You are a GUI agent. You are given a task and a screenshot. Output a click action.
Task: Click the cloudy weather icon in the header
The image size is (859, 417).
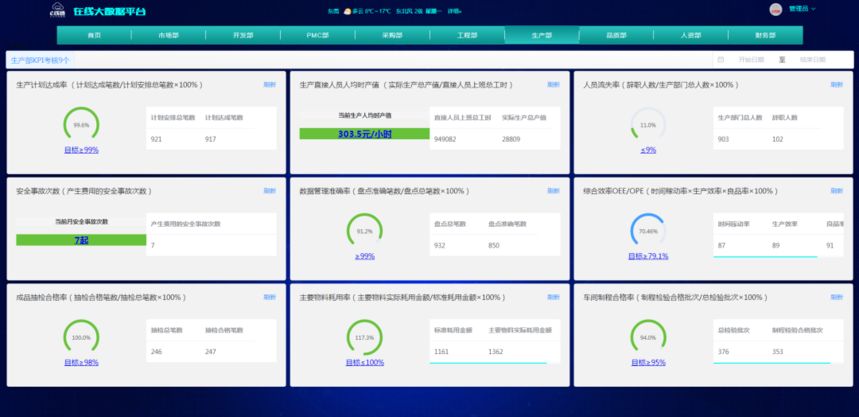click(346, 11)
